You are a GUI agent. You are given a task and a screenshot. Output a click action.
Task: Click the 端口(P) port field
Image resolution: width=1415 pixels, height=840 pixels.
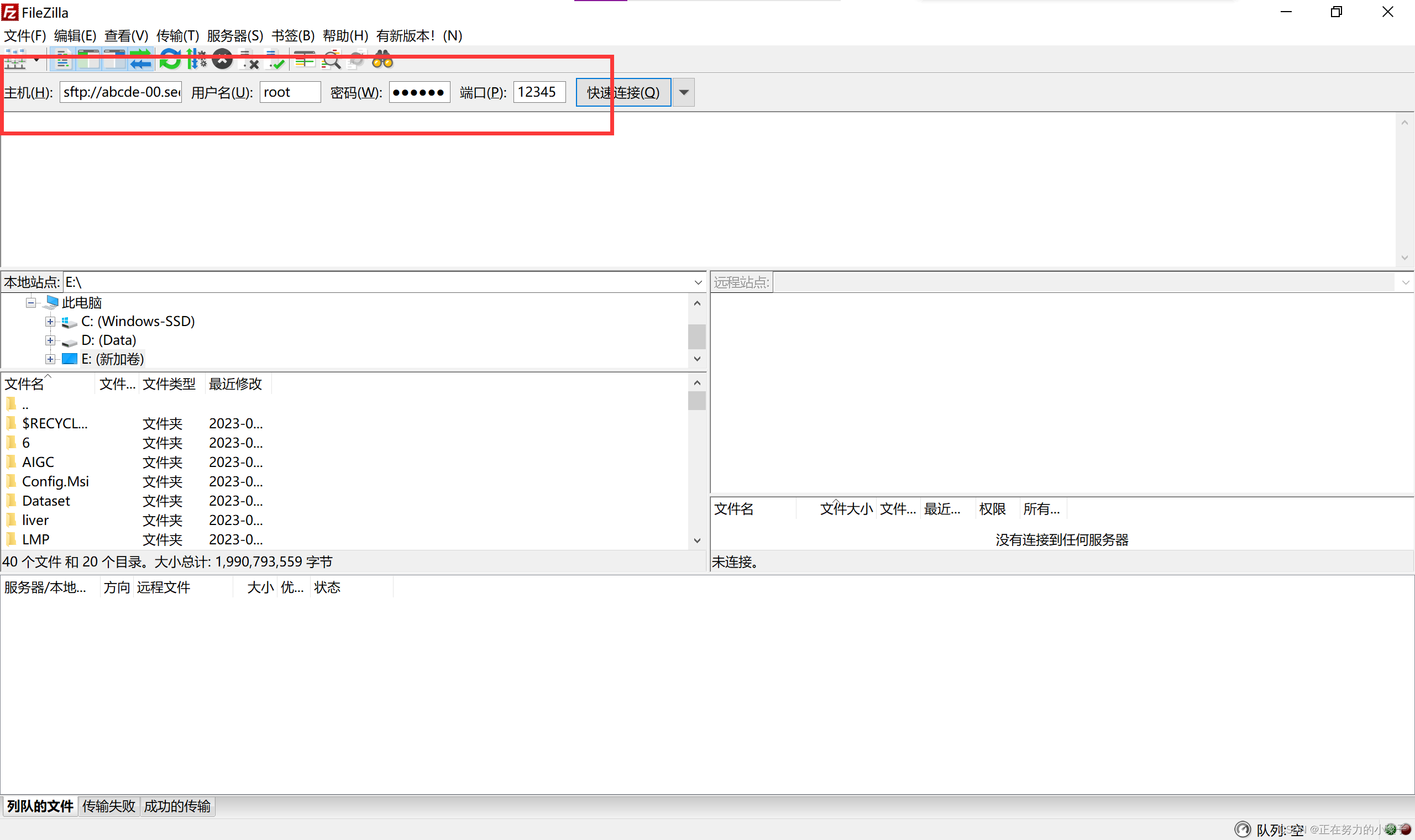(x=539, y=92)
